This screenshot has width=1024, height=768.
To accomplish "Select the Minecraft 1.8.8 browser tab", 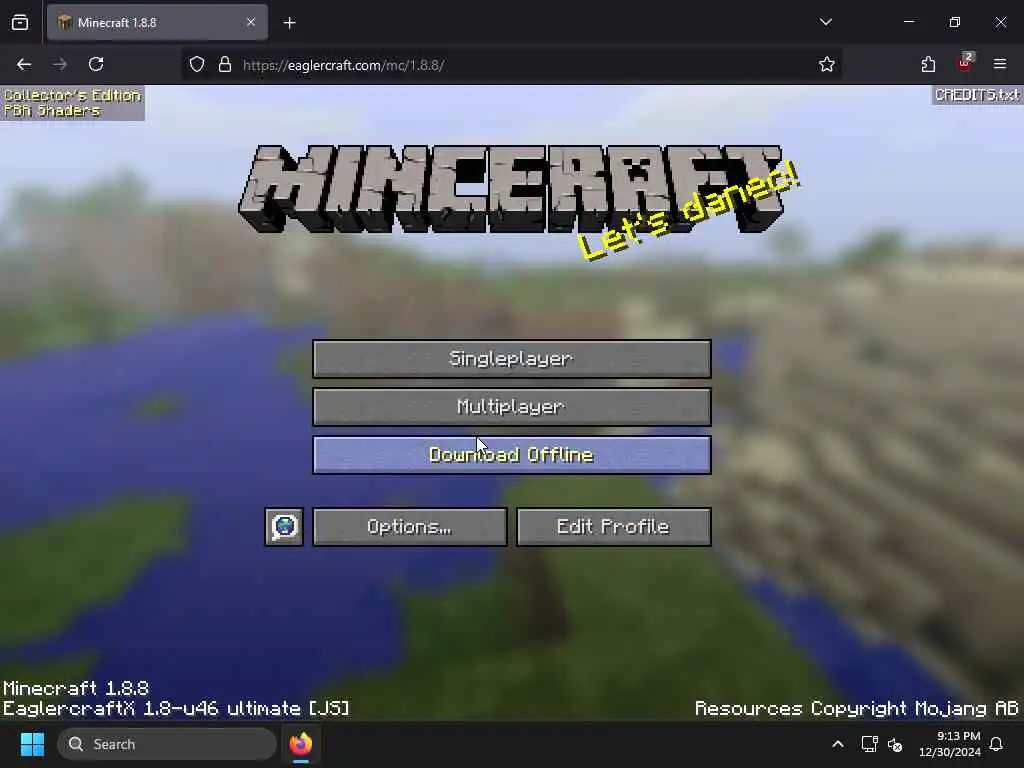I will click(157, 23).
